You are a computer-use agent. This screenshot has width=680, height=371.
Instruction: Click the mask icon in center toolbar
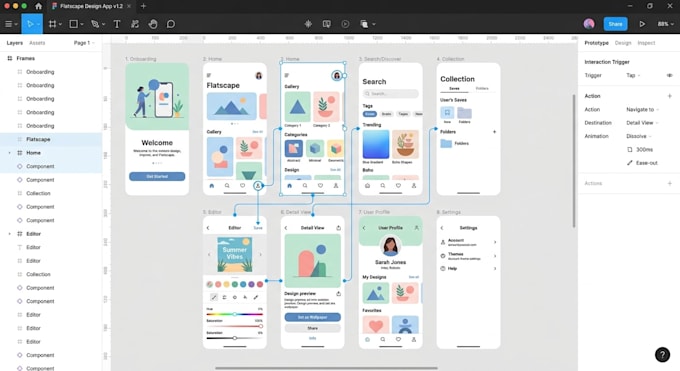click(x=327, y=24)
